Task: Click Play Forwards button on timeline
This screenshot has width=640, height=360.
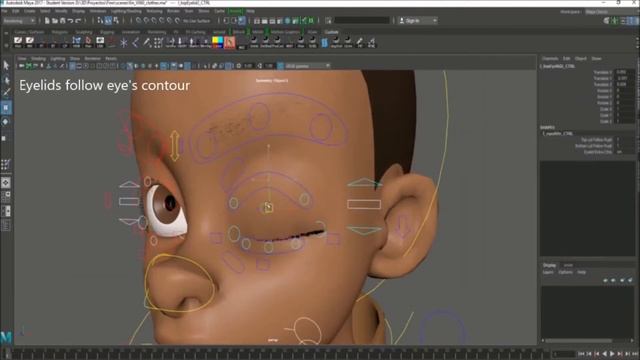Action: (612, 353)
